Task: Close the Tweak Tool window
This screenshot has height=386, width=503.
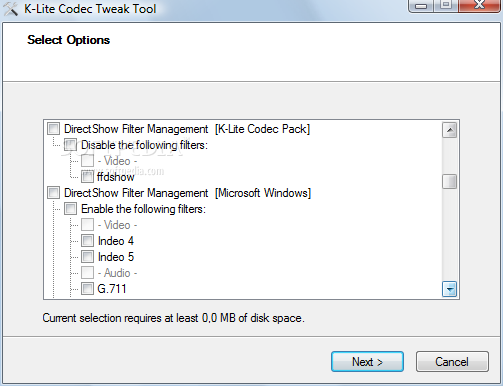Action: 480,6
